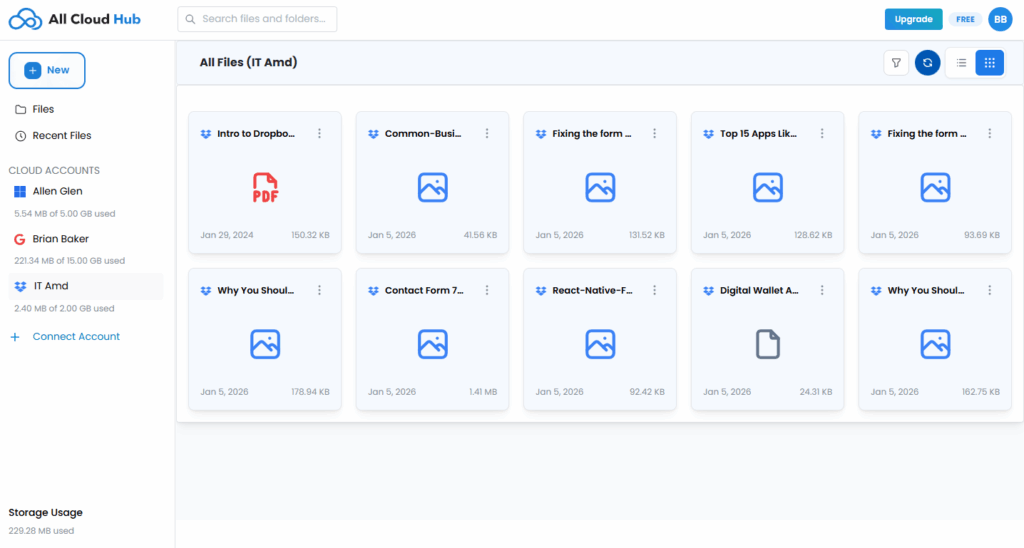Click the image icon of 178.94 KB Why You Shoul... card
Viewport: 1024px width, 548px height.
[x=265, y=344]
